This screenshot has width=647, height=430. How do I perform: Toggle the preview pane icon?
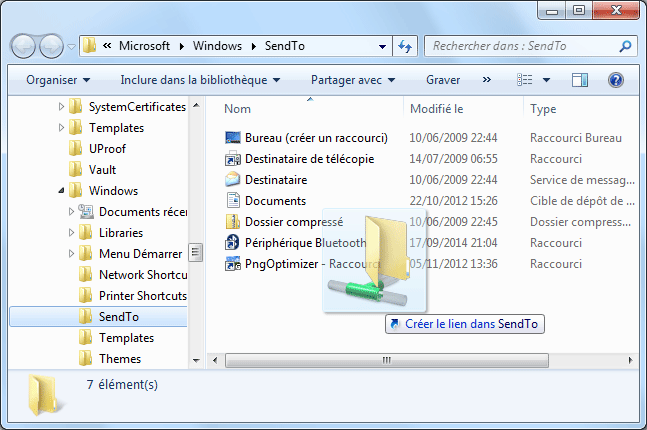(580, 80)
